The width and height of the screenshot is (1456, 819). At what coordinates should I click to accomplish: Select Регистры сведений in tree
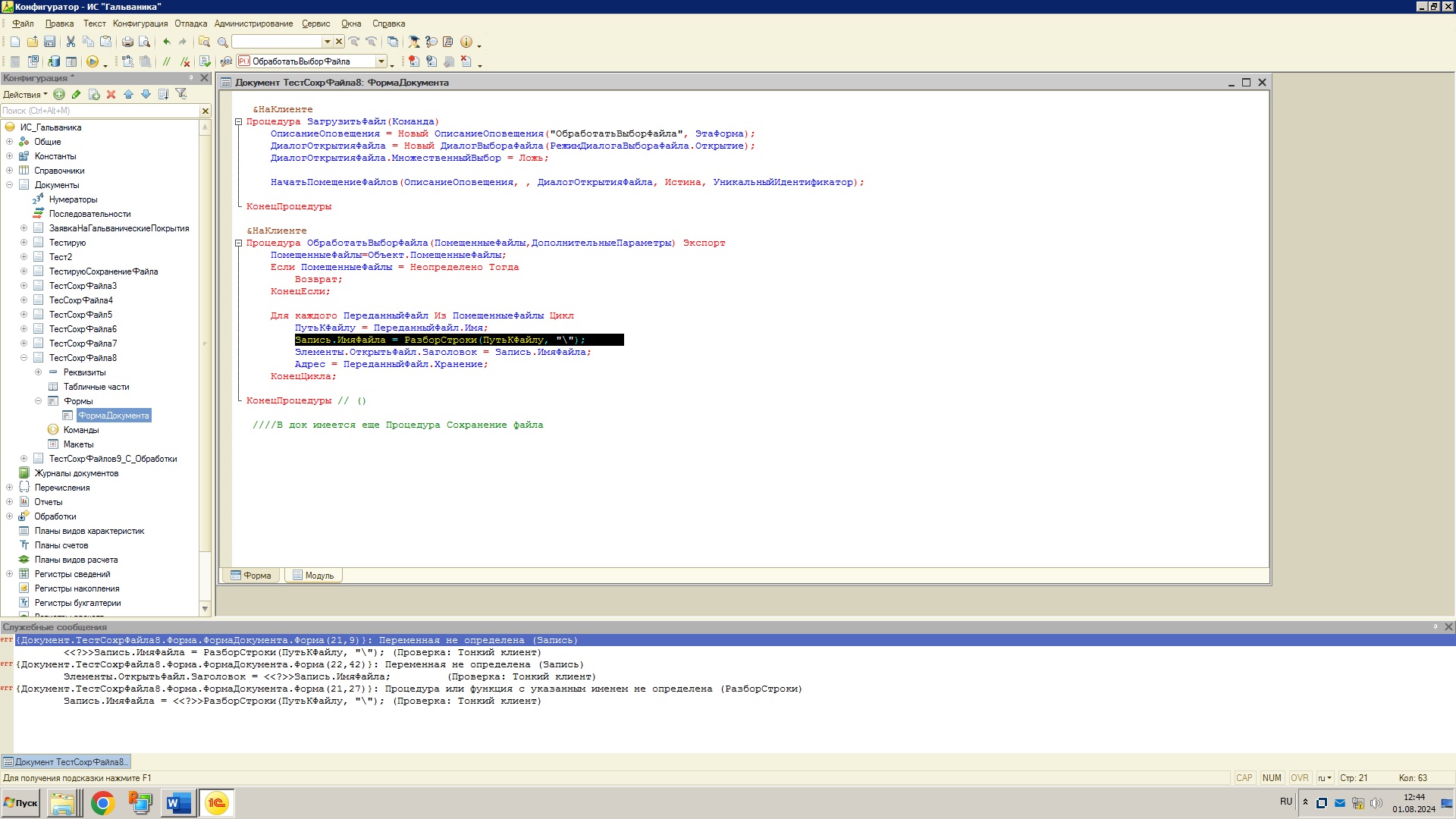[x=72, y=574]
